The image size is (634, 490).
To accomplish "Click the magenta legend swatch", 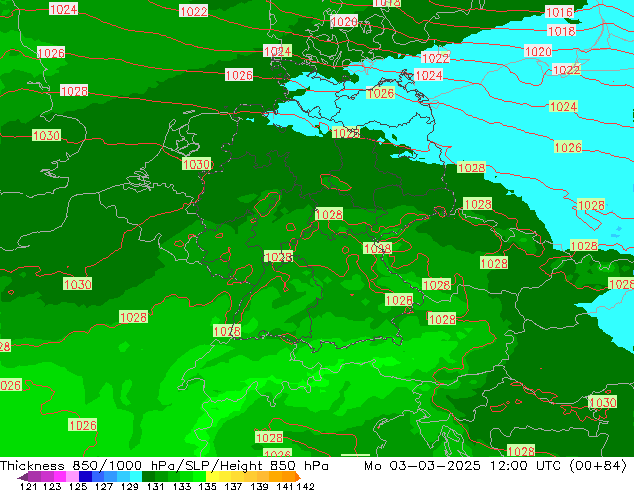I will 59,476.
